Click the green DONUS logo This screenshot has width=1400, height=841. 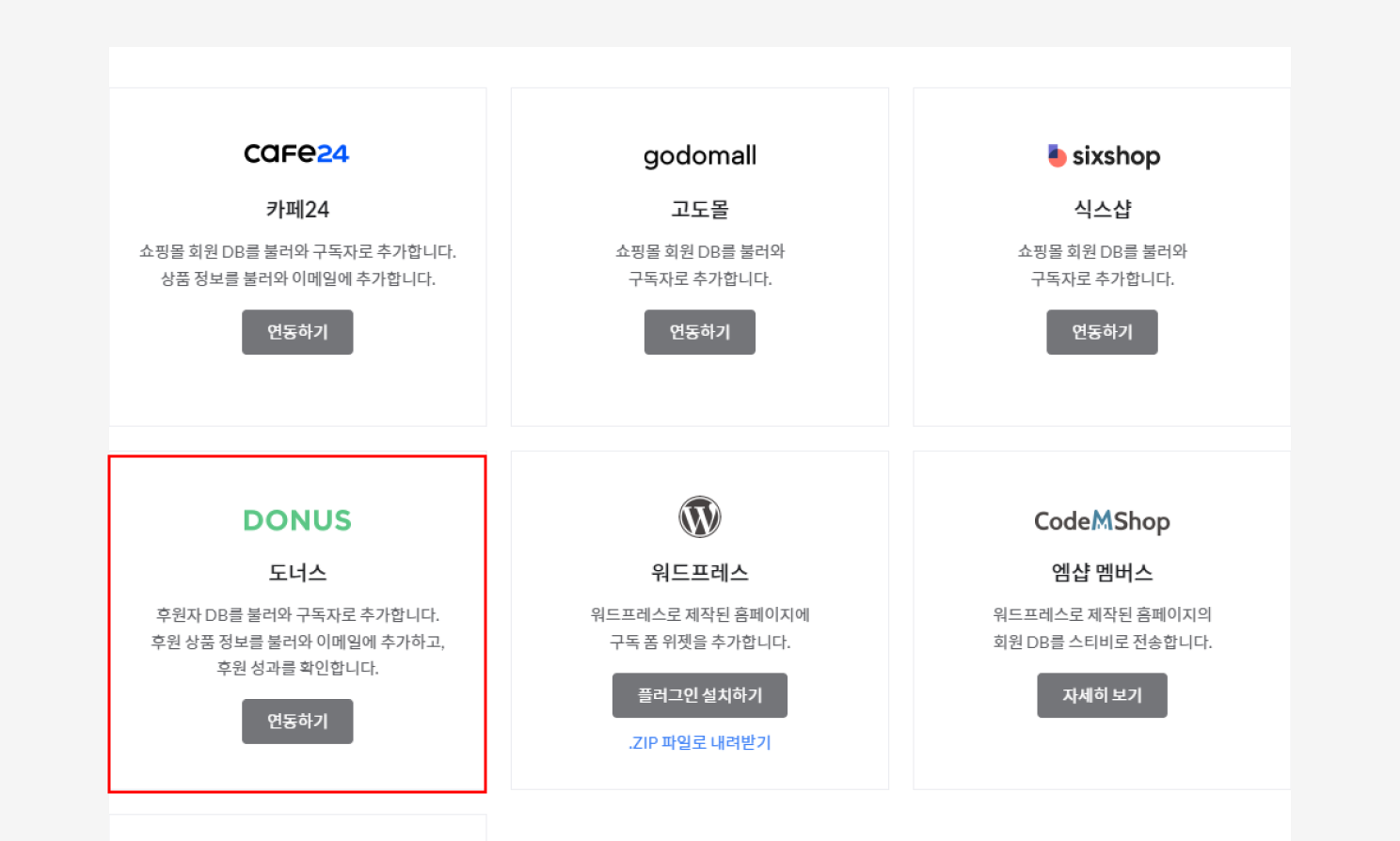(x=297, y=520)
